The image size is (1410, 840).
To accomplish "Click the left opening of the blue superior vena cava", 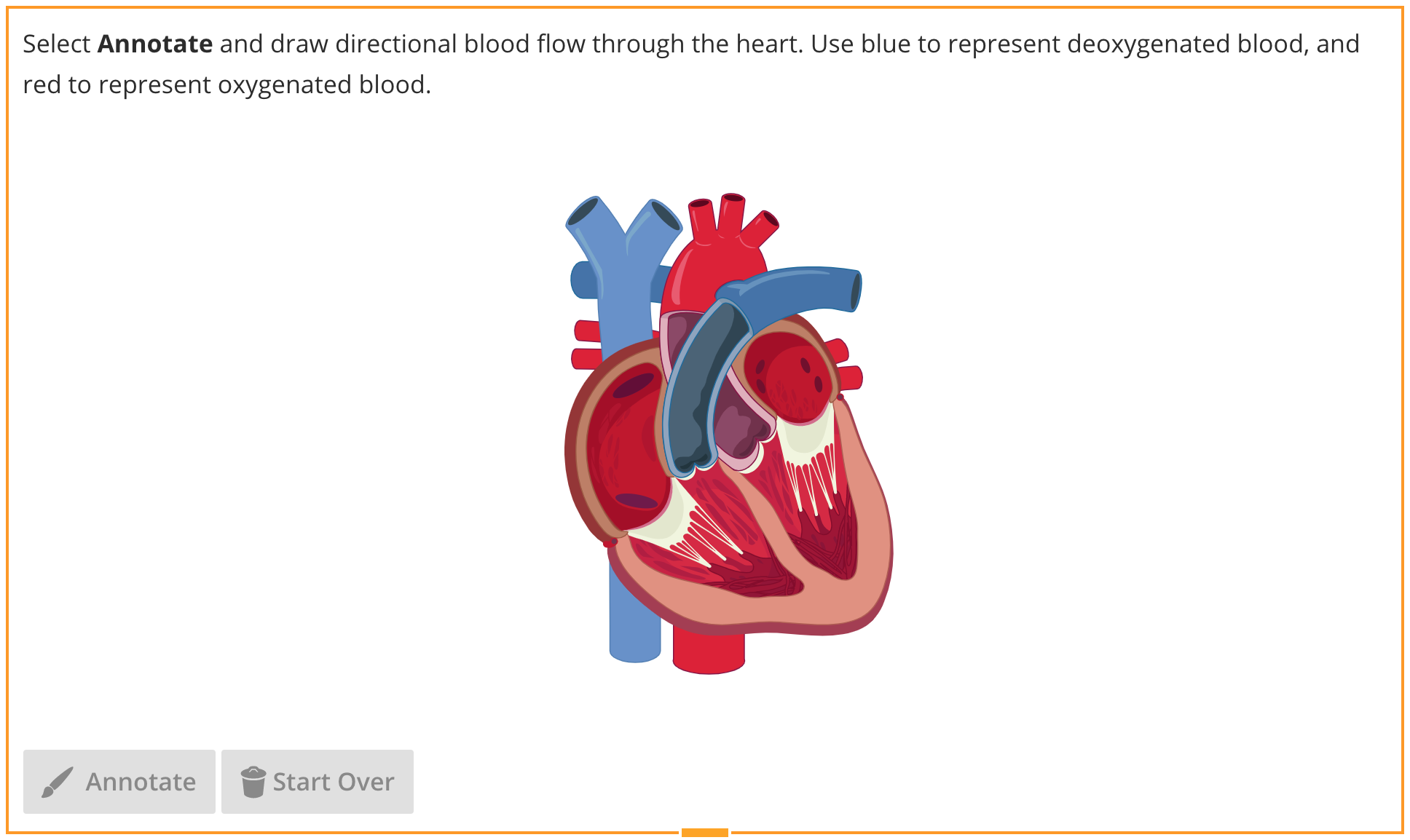I will [583, 212].
